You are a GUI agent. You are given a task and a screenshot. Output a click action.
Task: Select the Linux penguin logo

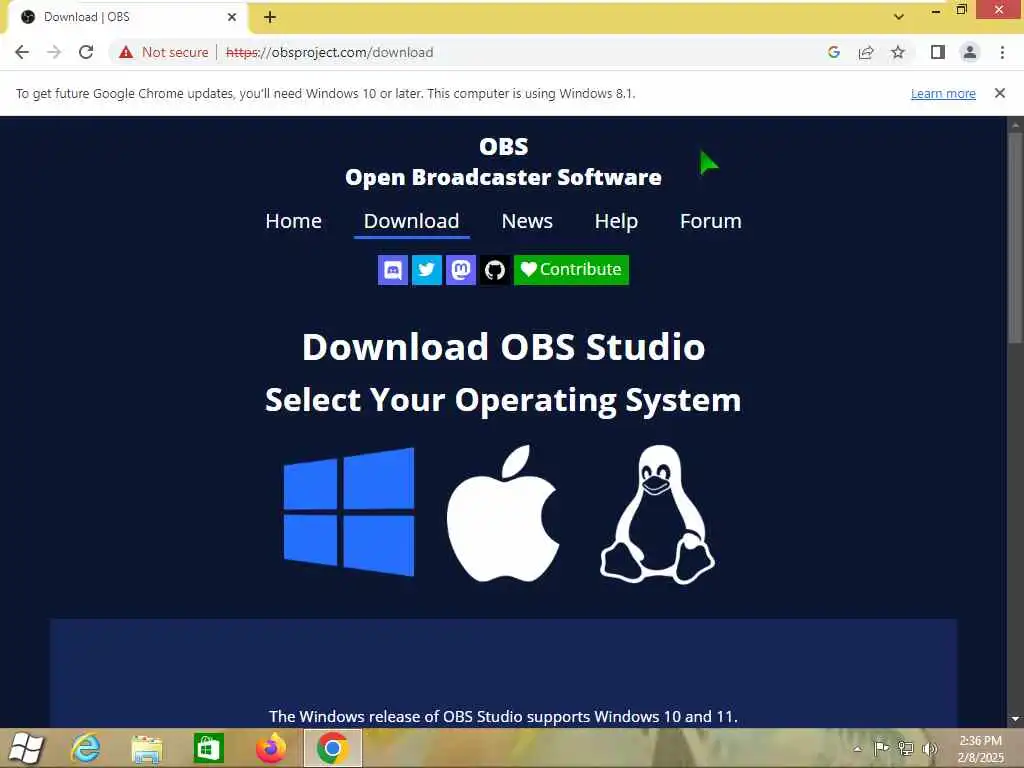658,514
